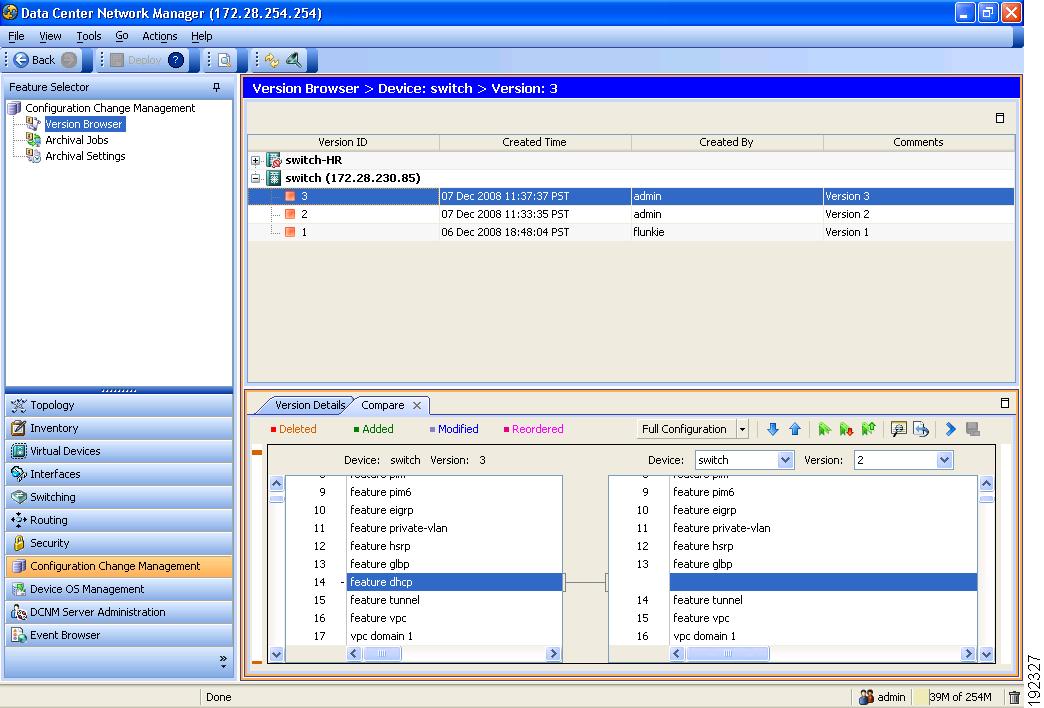Click the Back button
Image resolution: width=1044 pixels, height=708 pixels.
[35, 60]
